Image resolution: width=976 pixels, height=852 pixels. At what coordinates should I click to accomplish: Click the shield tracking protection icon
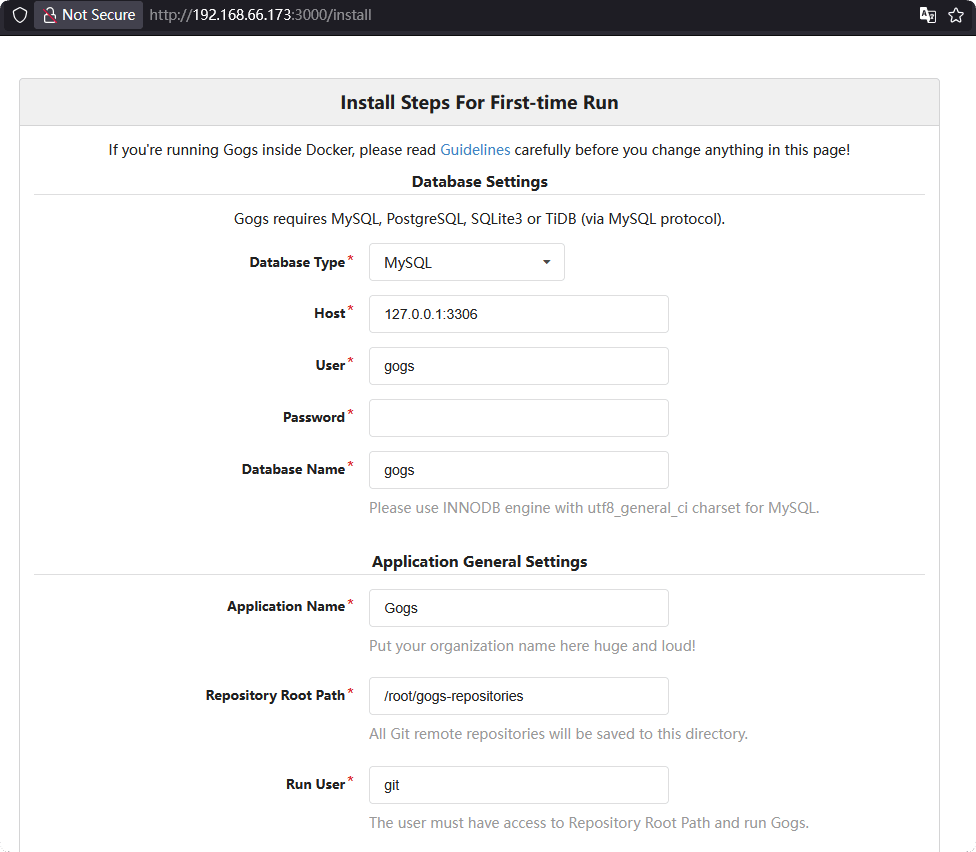[19, 15]
